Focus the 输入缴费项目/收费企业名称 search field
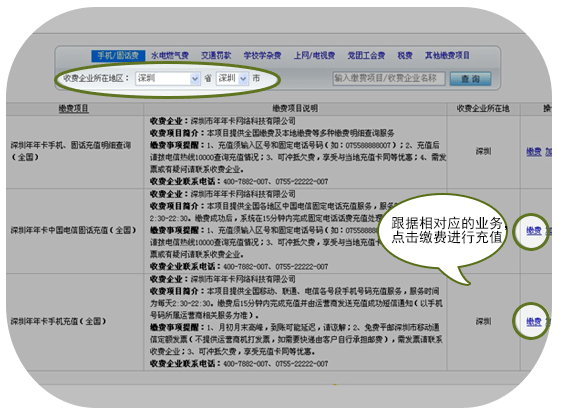562x416 pixels. click(x=389, y=78)
